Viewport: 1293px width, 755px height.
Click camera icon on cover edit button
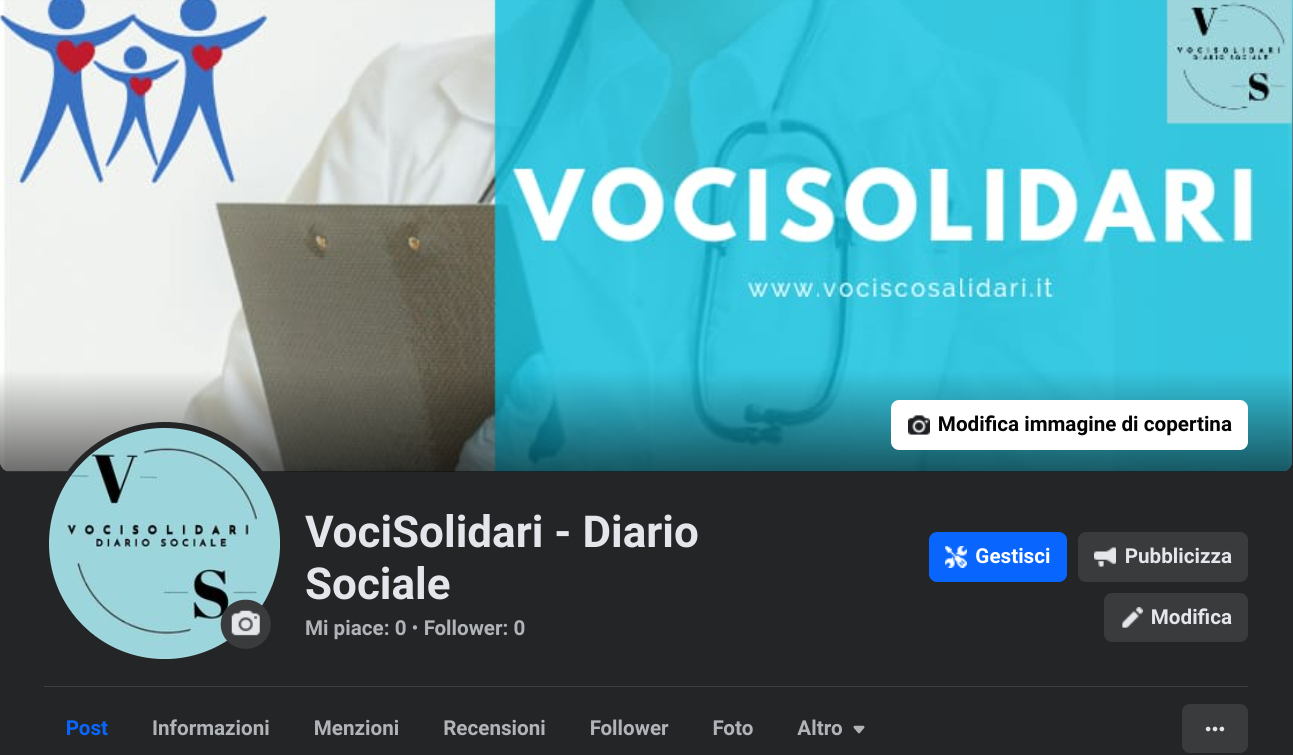[x=918, y=425]
